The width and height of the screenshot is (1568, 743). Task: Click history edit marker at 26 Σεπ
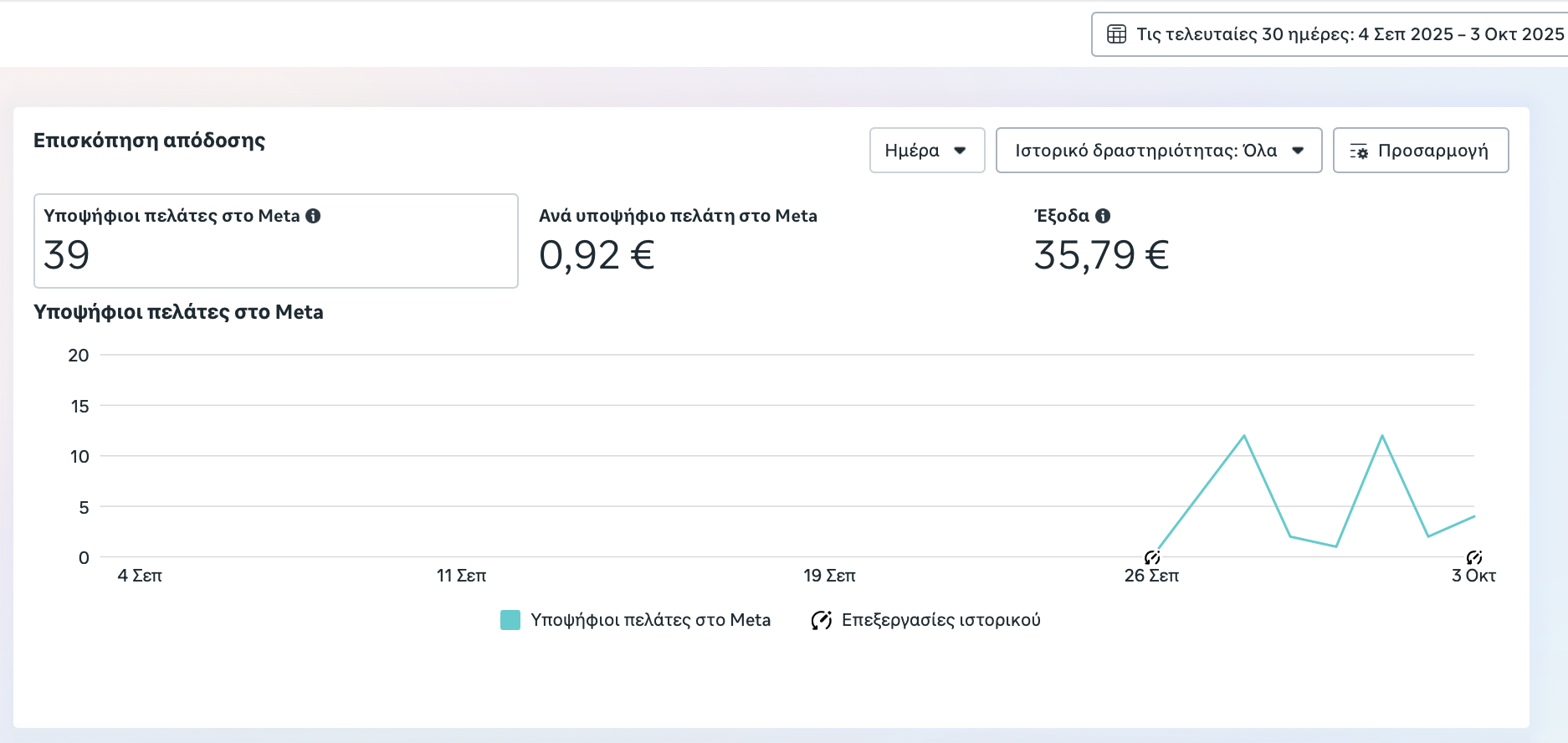coord(1152,557)
